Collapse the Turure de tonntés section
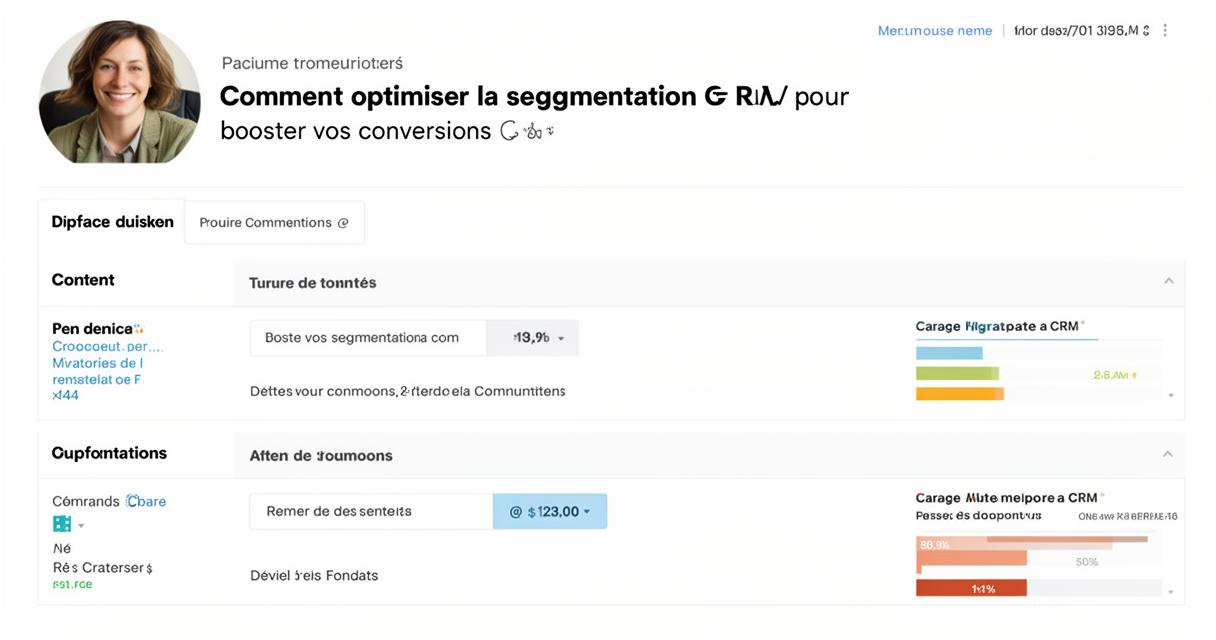This screenshot has height=640, width=1216. pyautogui.click(x=1168, y=282)
